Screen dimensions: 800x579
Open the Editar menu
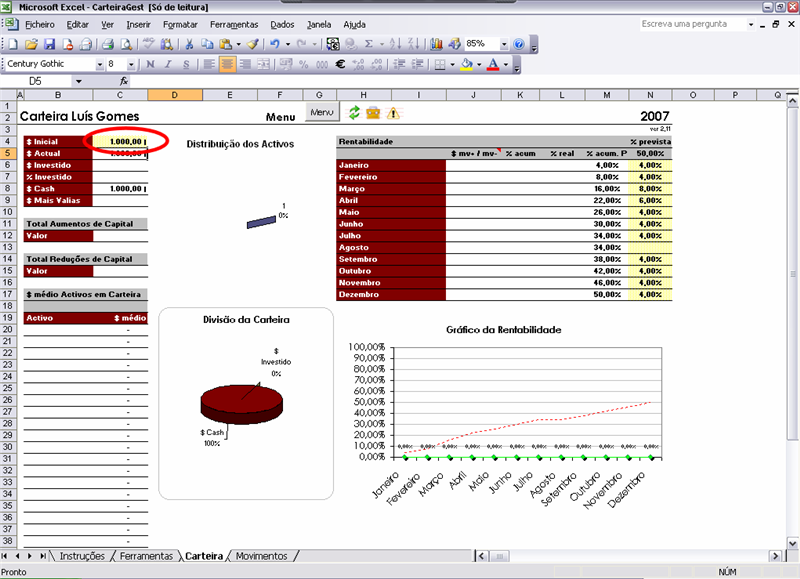point(78,24)
